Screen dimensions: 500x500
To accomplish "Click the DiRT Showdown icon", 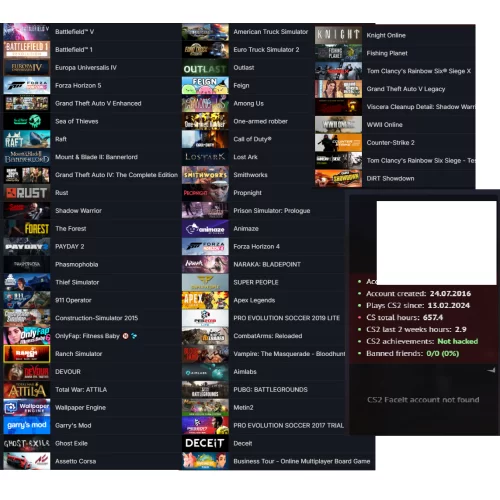I will click(338, 178).
